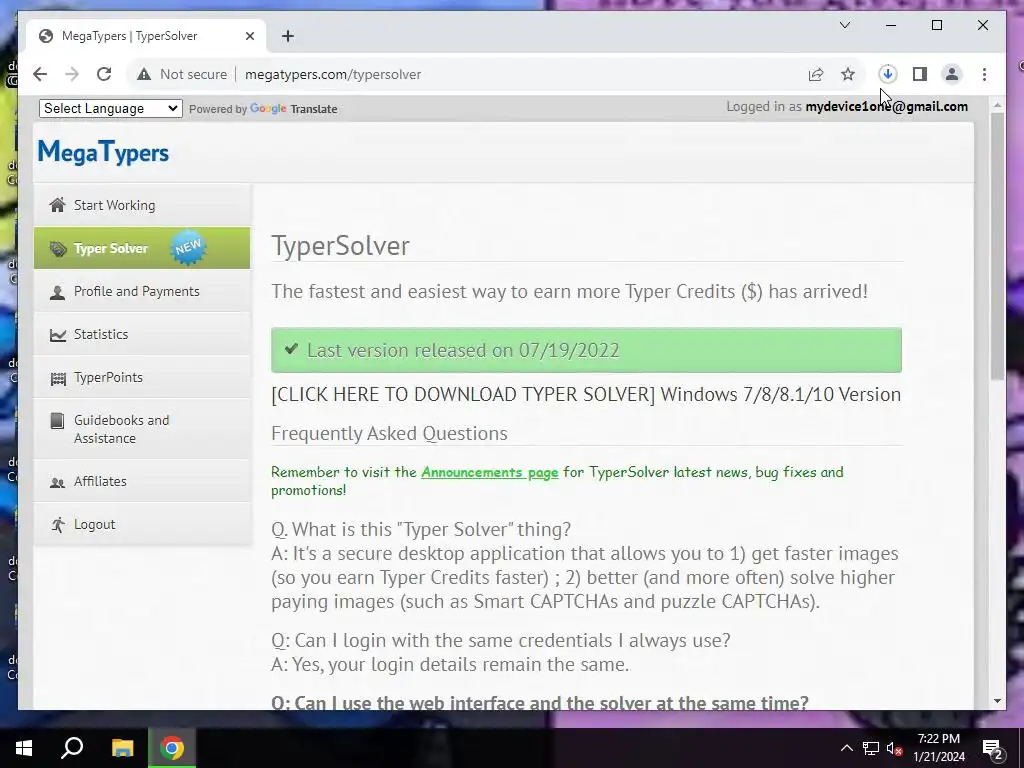Open the Affiliates page
The height and width of the screenshot is (768, 1024).
(x=142, y=481)
